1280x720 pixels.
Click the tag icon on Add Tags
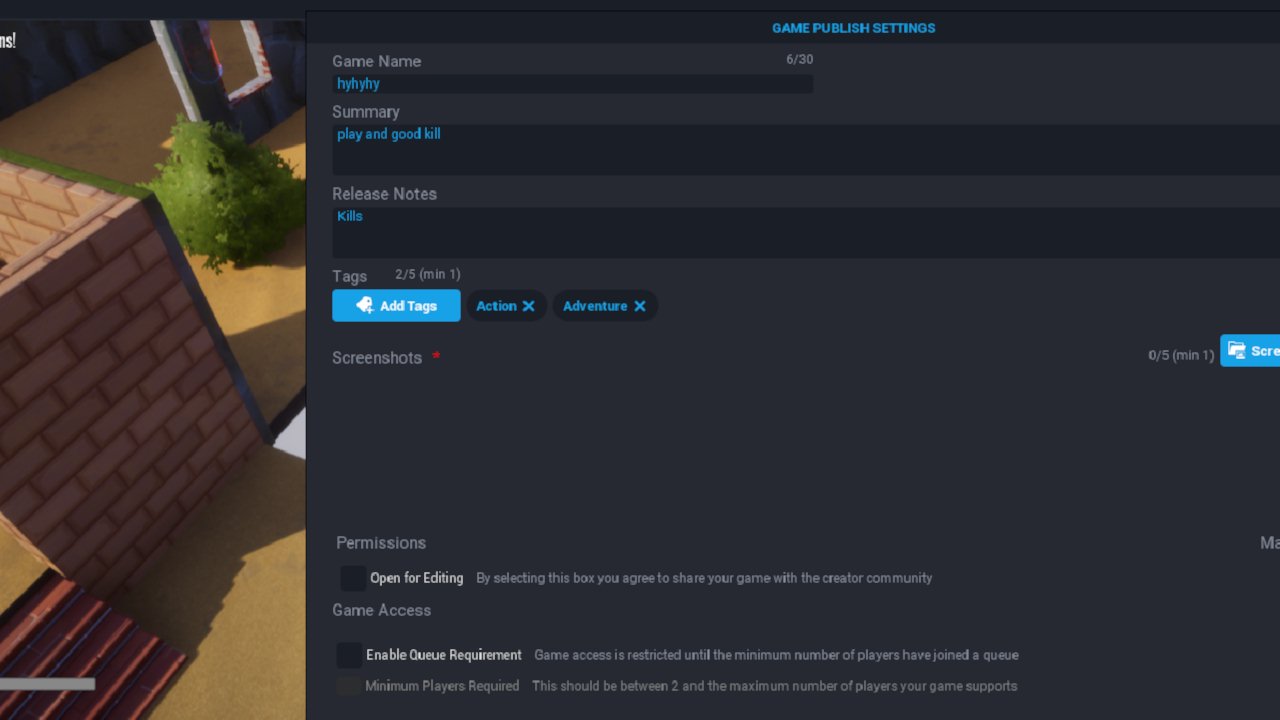[x=365, y=305]
